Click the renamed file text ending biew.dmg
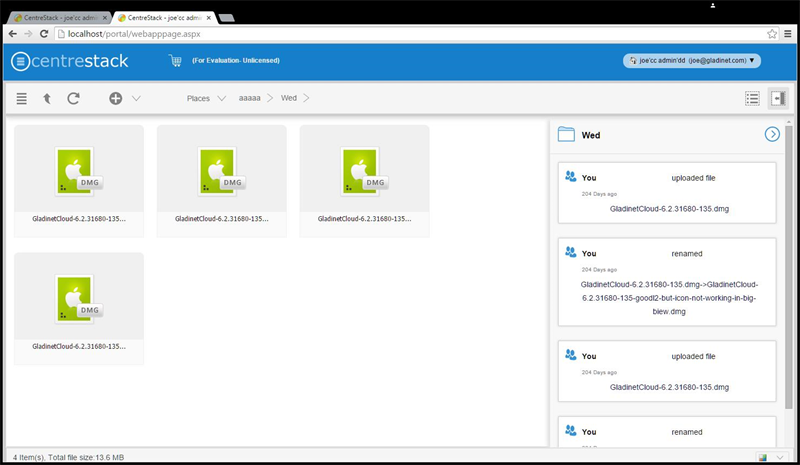This screenshot has height=465, width=800. click(x=669, y=298)
